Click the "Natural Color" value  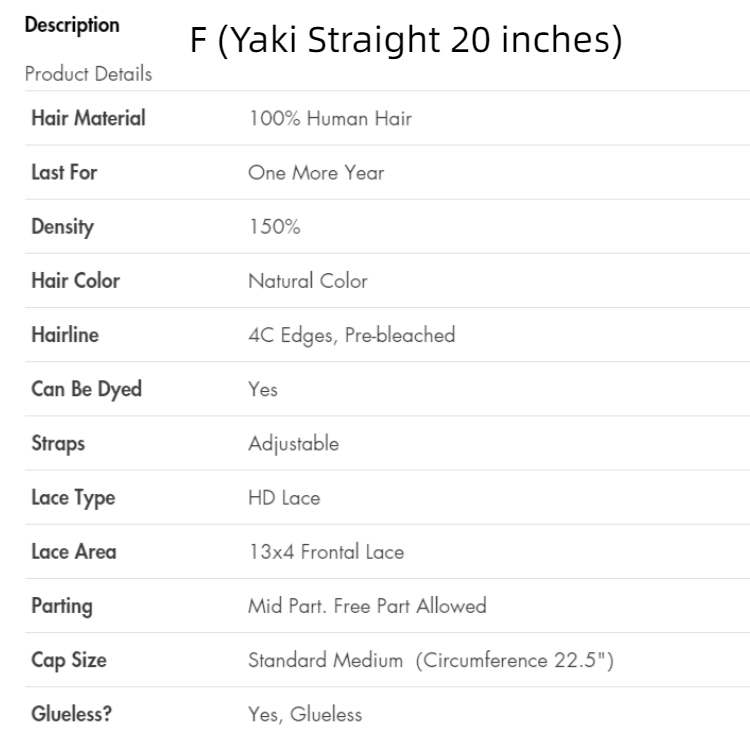point(307,281)
